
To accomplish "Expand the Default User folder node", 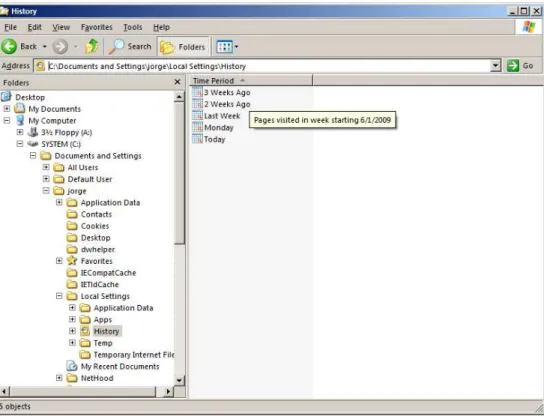I will point(46,179).
